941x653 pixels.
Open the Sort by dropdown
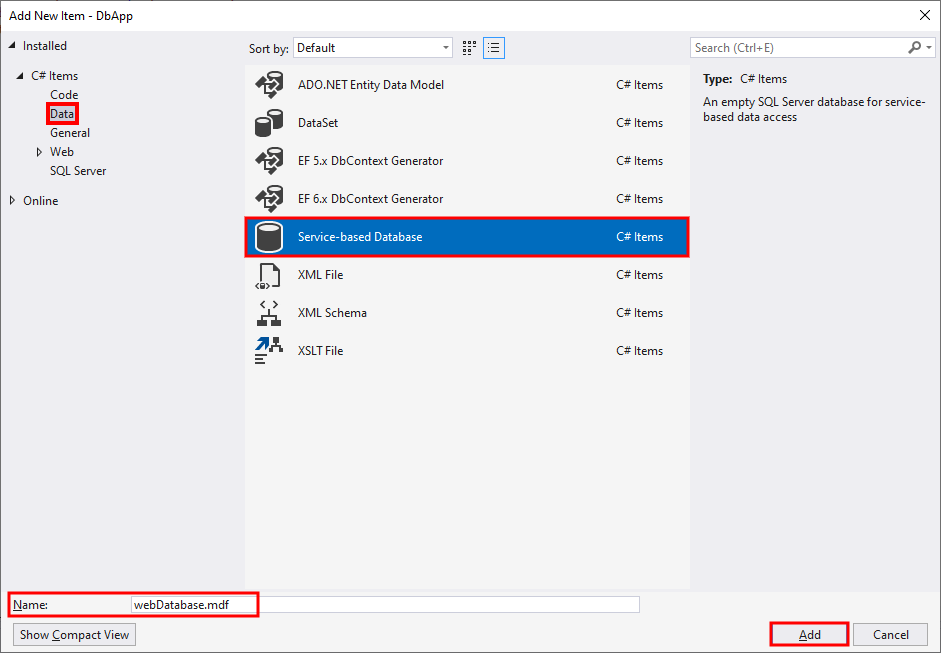coord(373,48)
